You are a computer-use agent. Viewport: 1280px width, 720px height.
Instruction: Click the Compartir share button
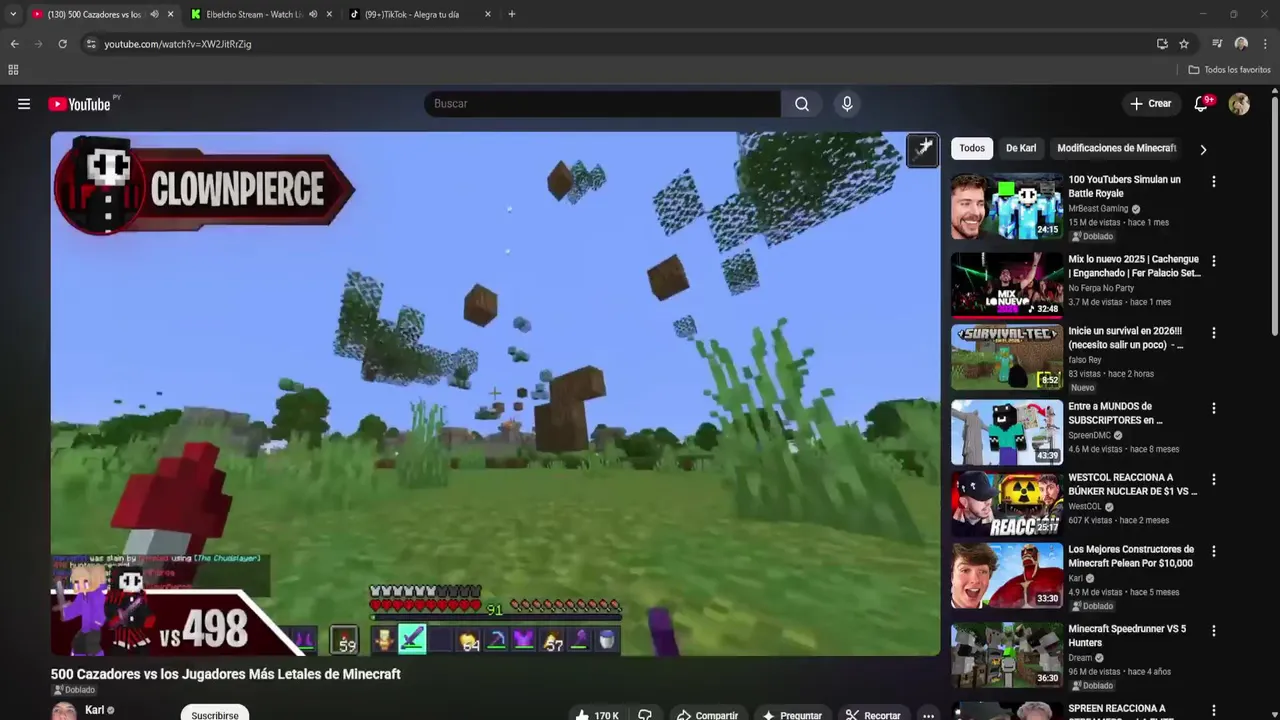[707, 715]
